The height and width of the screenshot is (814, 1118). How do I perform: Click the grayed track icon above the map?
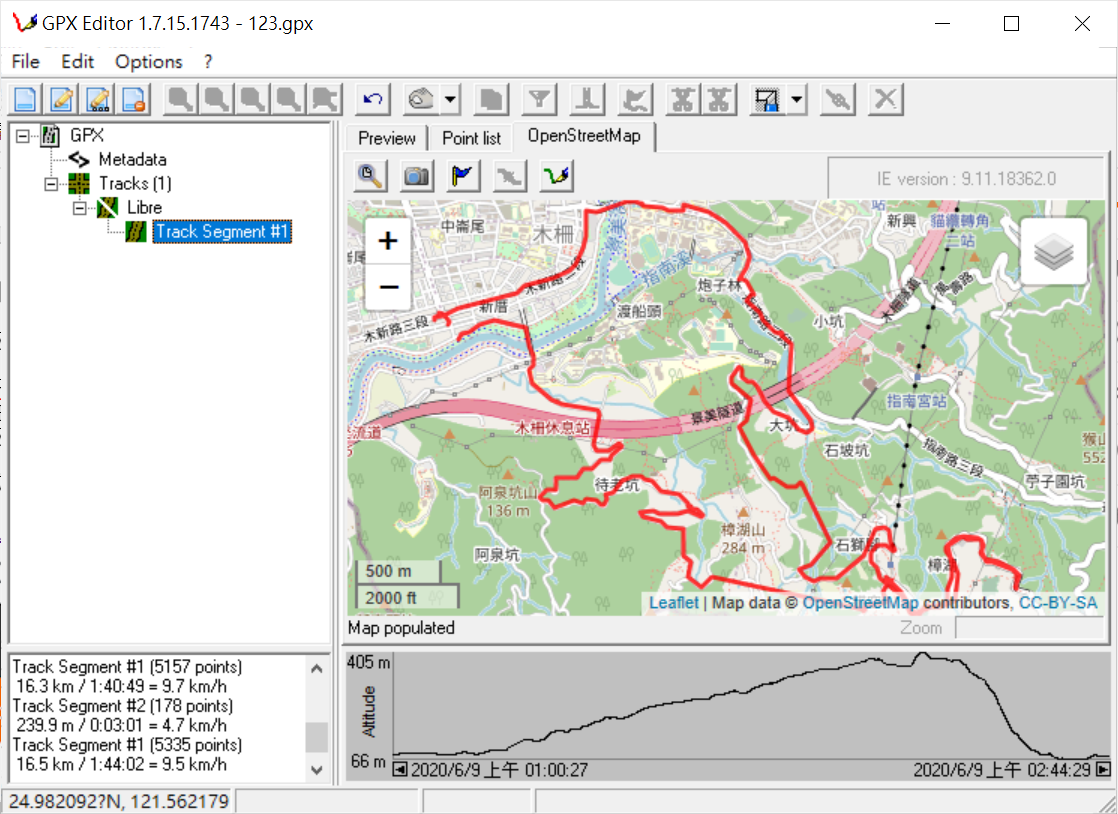510,175
